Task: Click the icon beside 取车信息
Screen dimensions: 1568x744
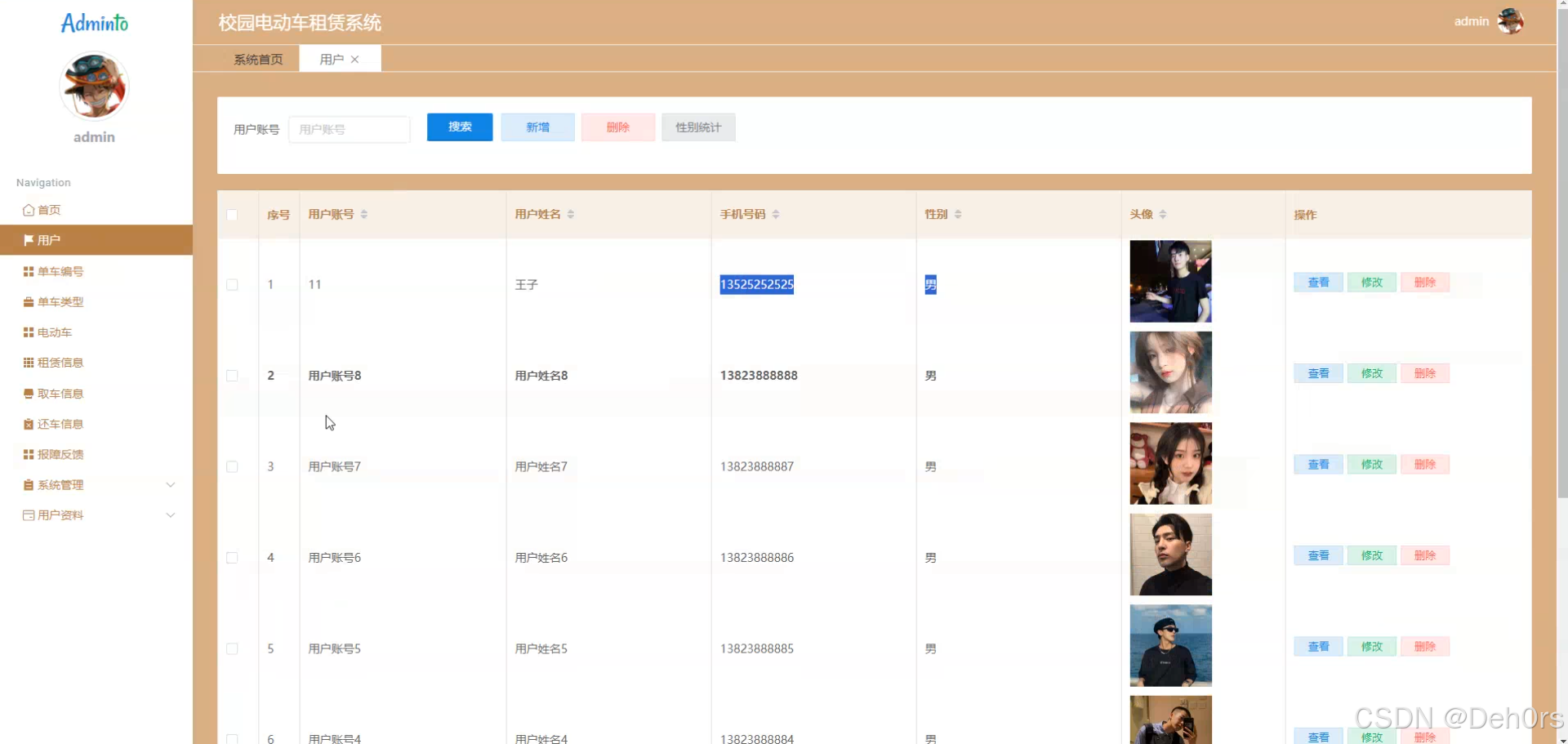Action: pos(29,394)
